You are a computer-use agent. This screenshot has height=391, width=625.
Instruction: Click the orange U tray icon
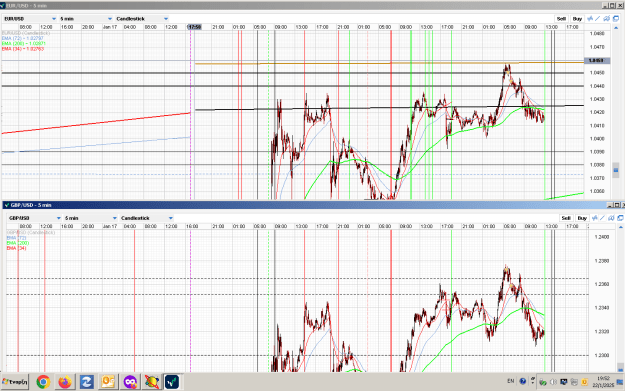[584, 382]
